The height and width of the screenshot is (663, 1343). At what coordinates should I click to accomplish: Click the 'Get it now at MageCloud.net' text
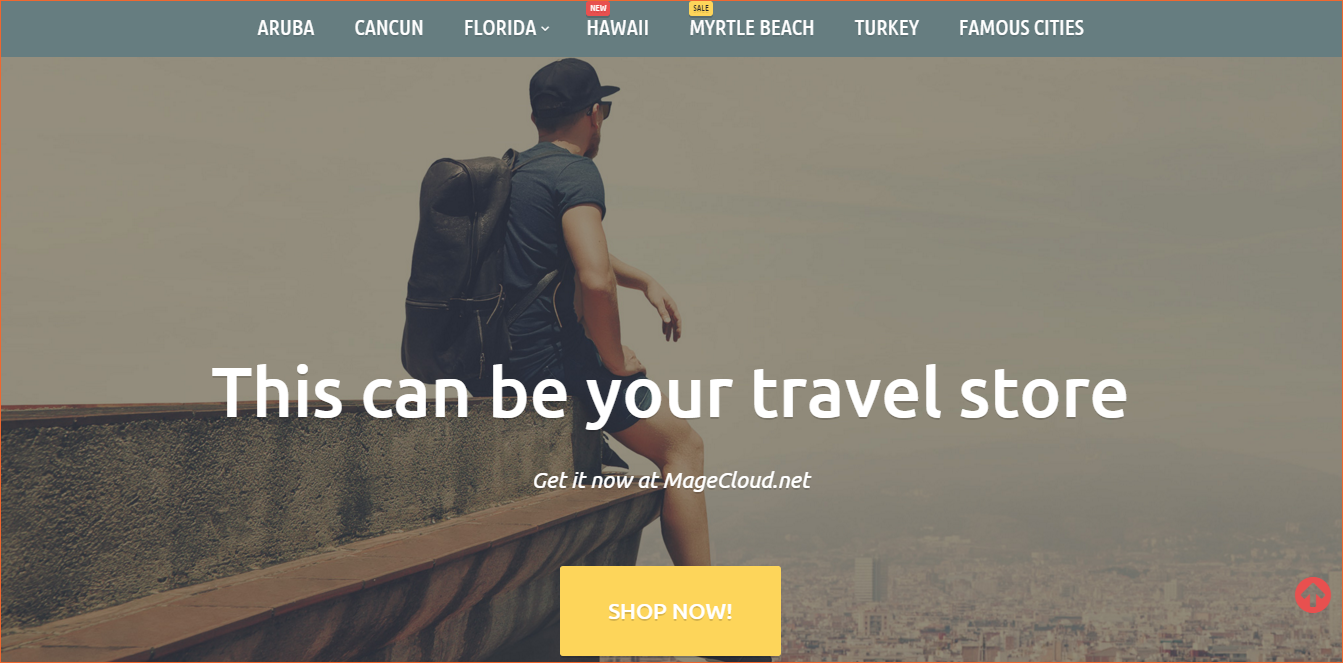[x=672, y=480]
